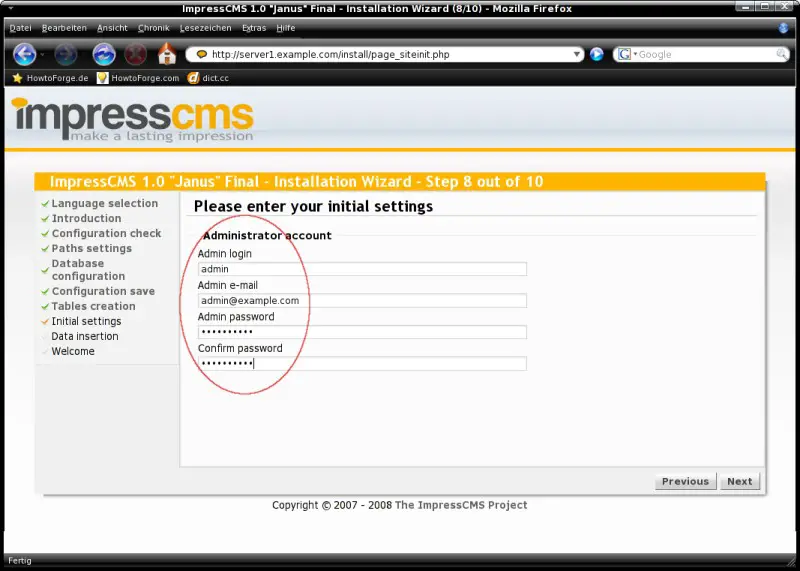Select the Language selection step

pos(105,203)
